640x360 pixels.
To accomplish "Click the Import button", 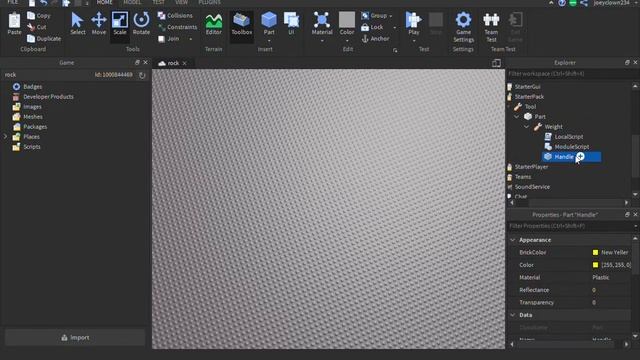I will pos(75,338).
